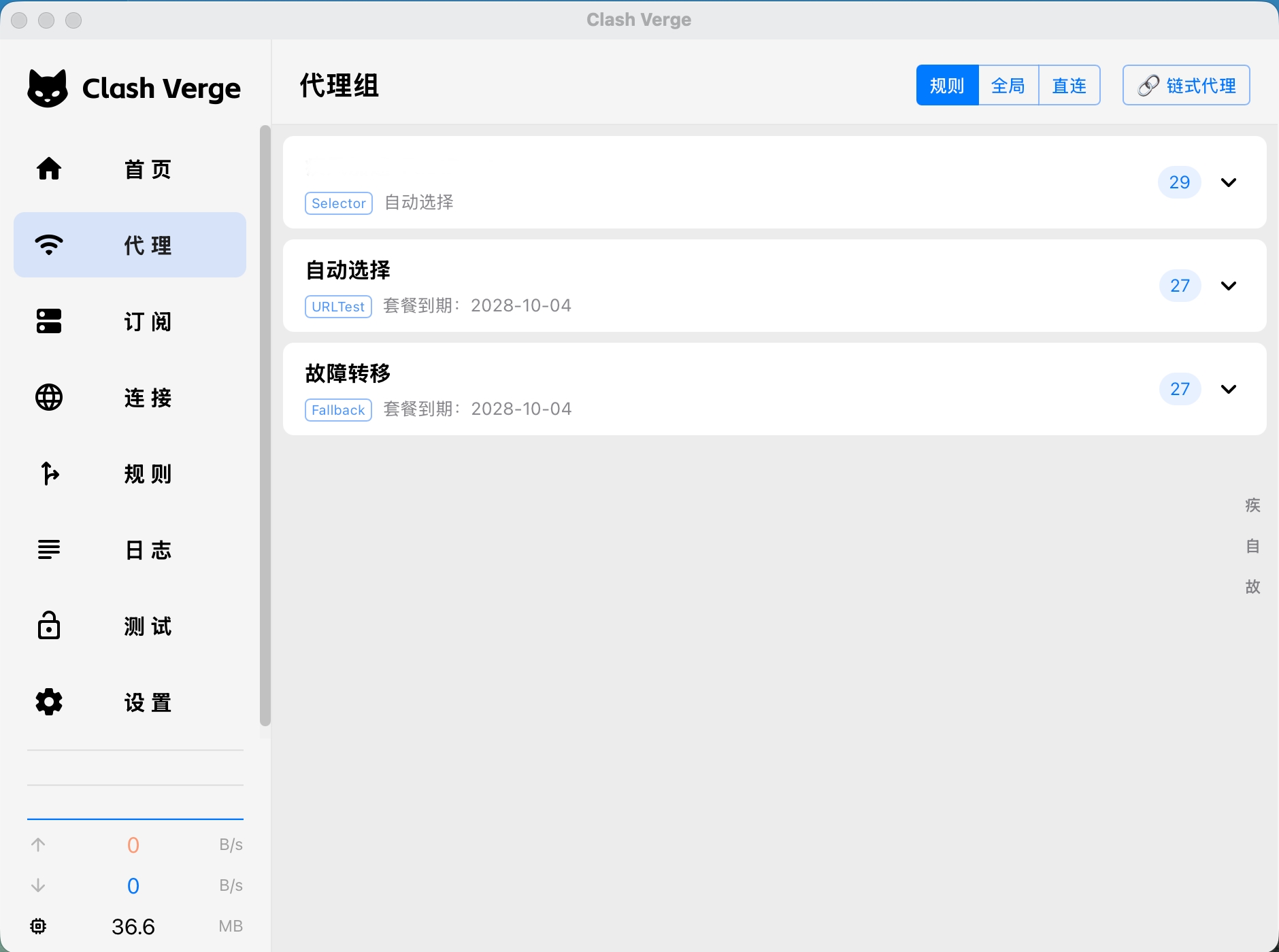This screenshot has width=1279, height=952.
Task: Open the 订阅 page label
Action: click(148, 322)
